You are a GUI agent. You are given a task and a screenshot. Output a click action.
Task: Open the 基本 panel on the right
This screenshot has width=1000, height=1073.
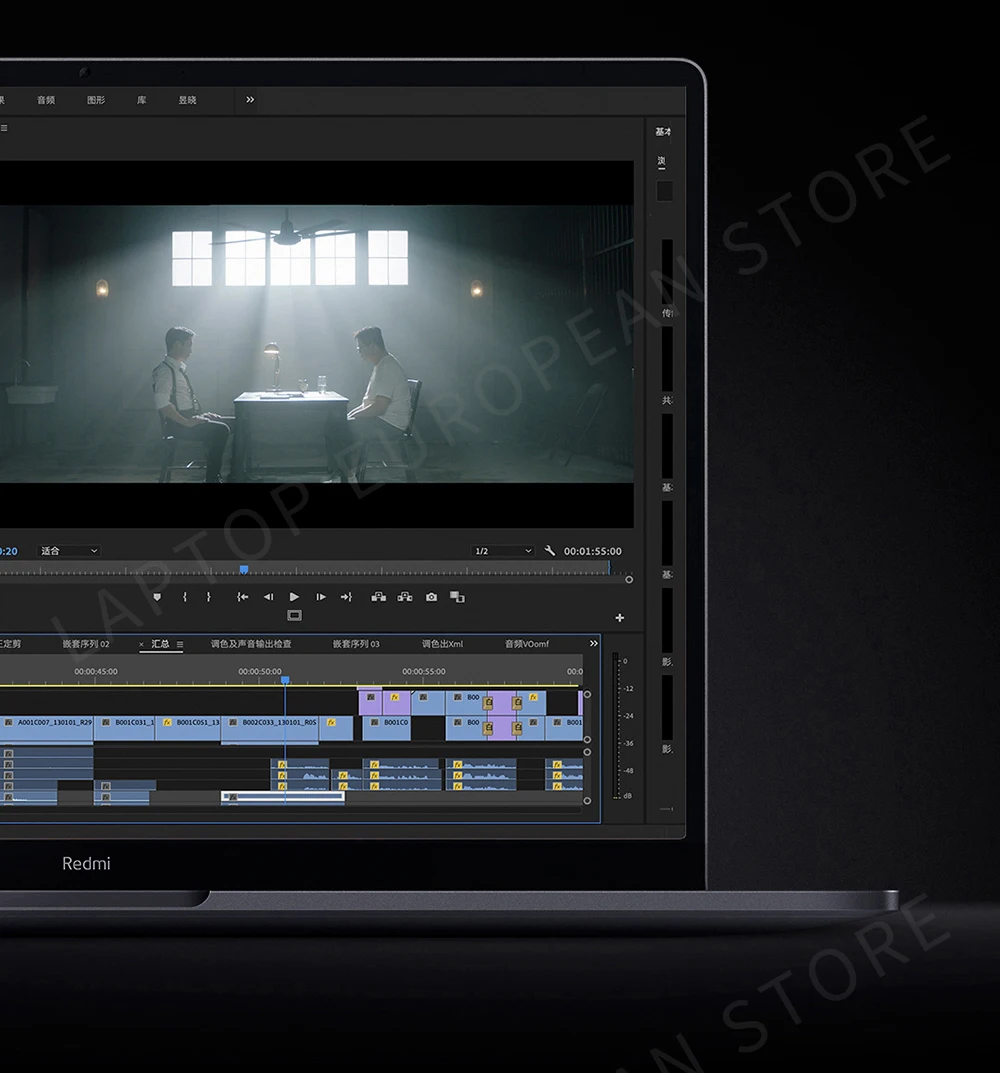pos(663,131)
